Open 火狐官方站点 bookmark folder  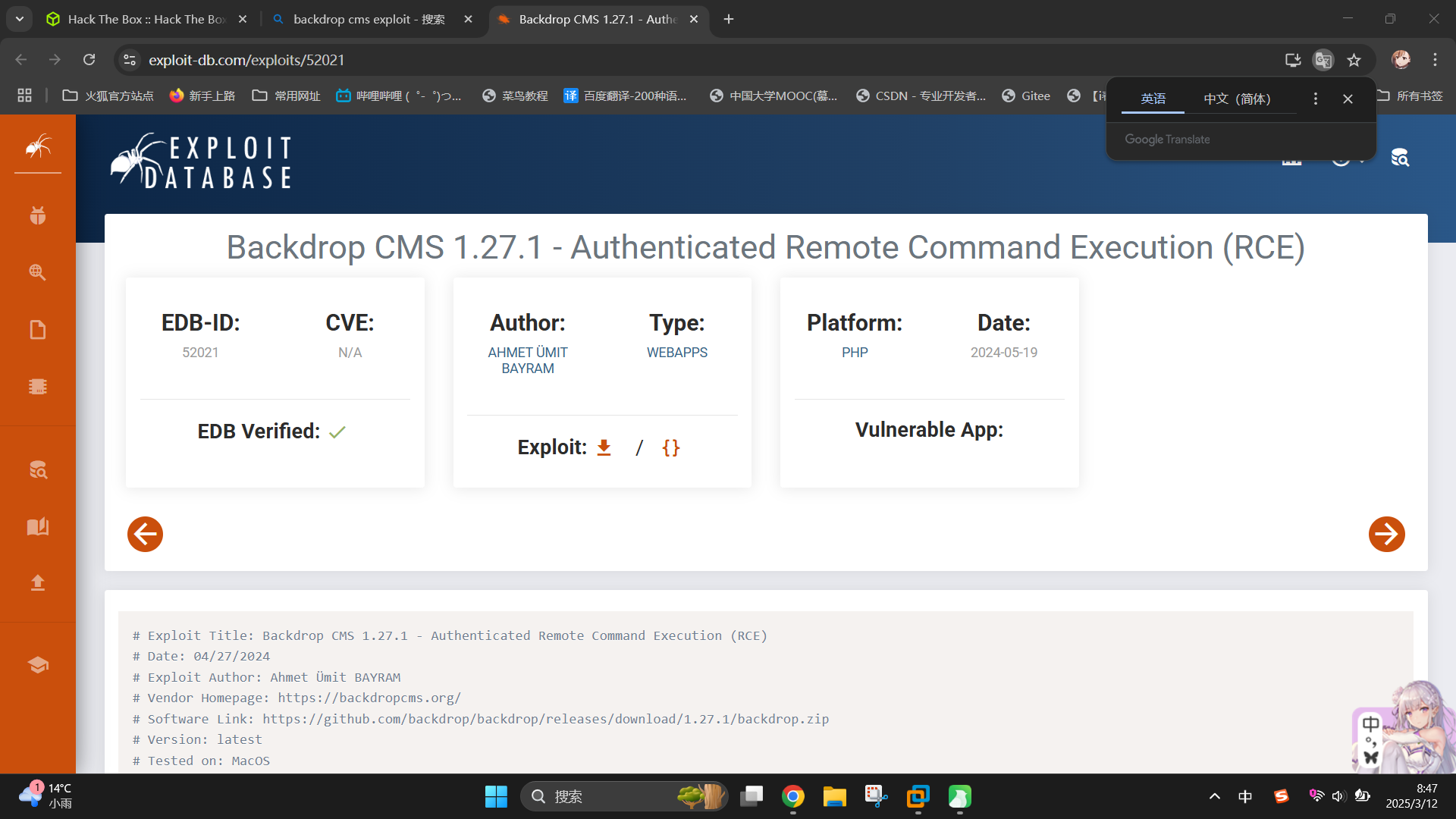[108, 96]
